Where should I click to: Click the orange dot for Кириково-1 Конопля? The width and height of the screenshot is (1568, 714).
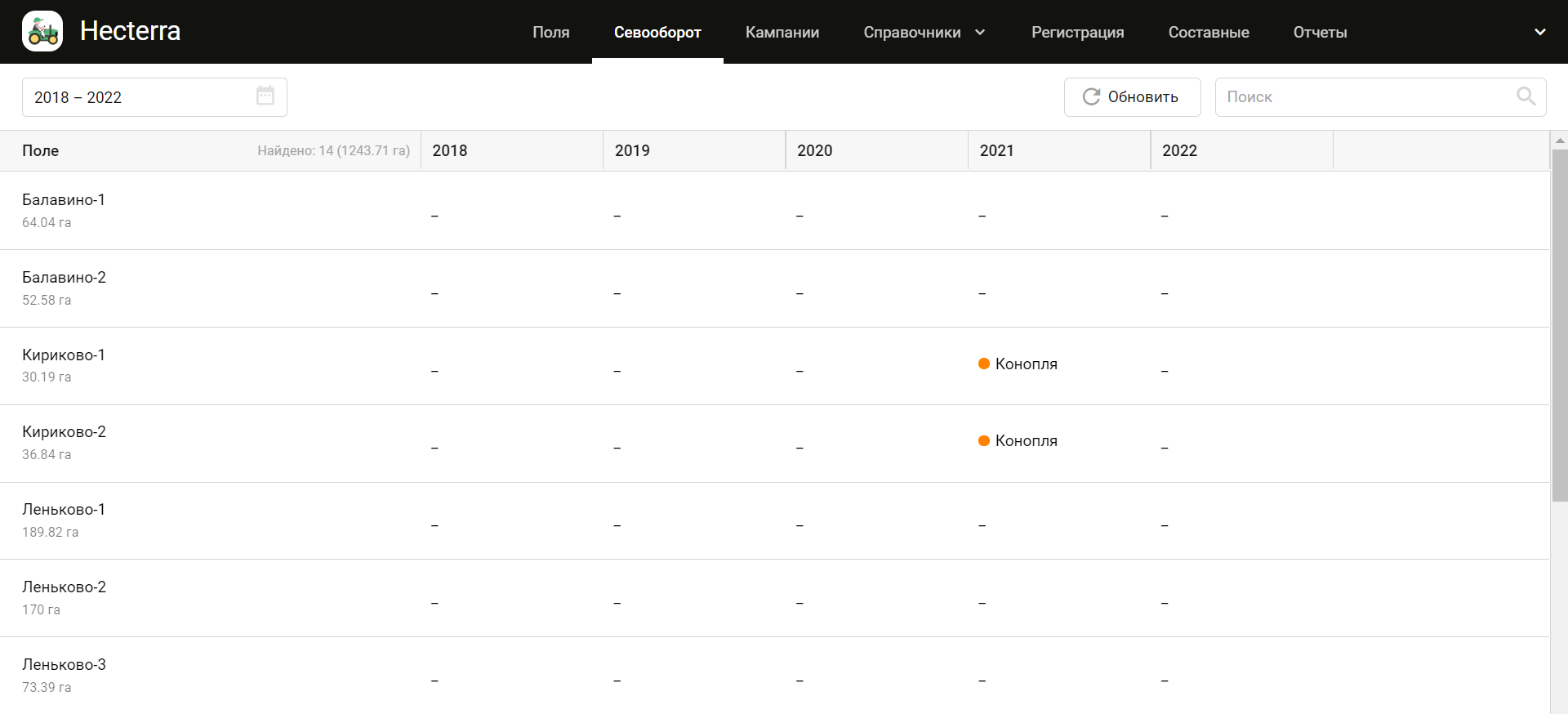click(x=984, y=364)
